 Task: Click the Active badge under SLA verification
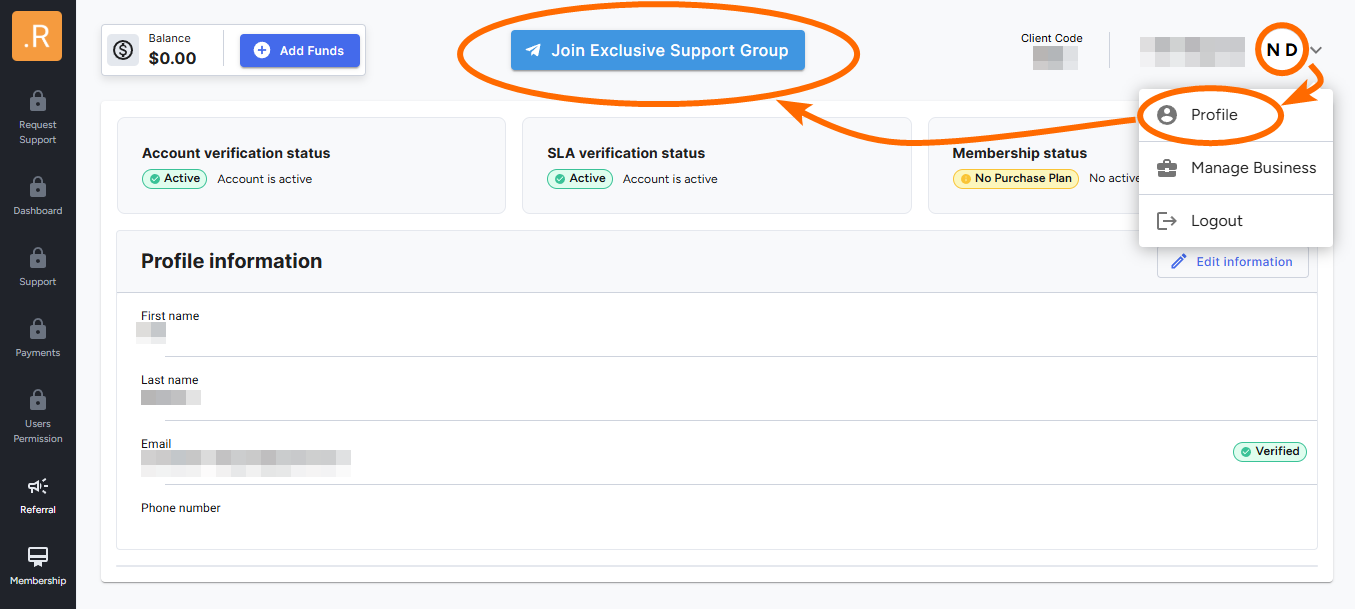click(x=580, y=179)
